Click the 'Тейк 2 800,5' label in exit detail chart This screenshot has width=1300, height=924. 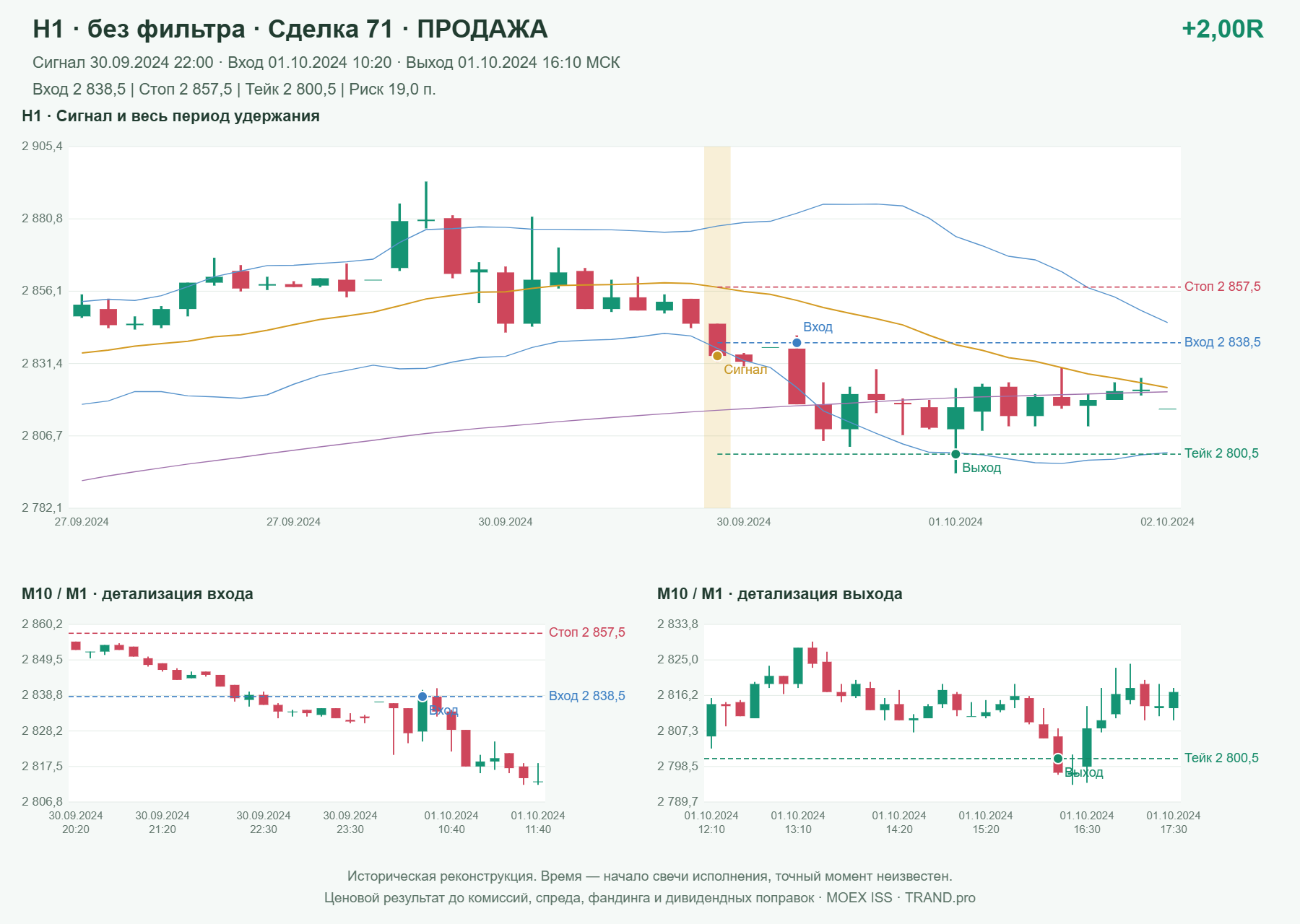[x=1221, y=758]
